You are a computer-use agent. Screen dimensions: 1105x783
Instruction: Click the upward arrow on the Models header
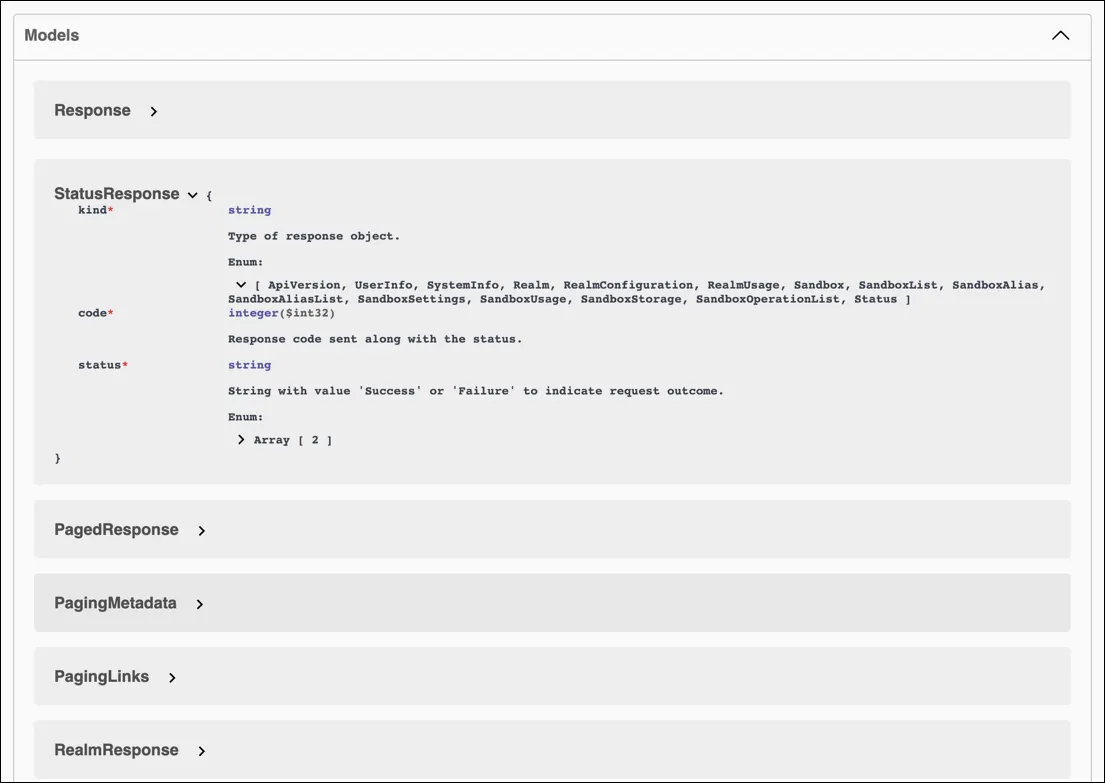(x=1060, y=34)
